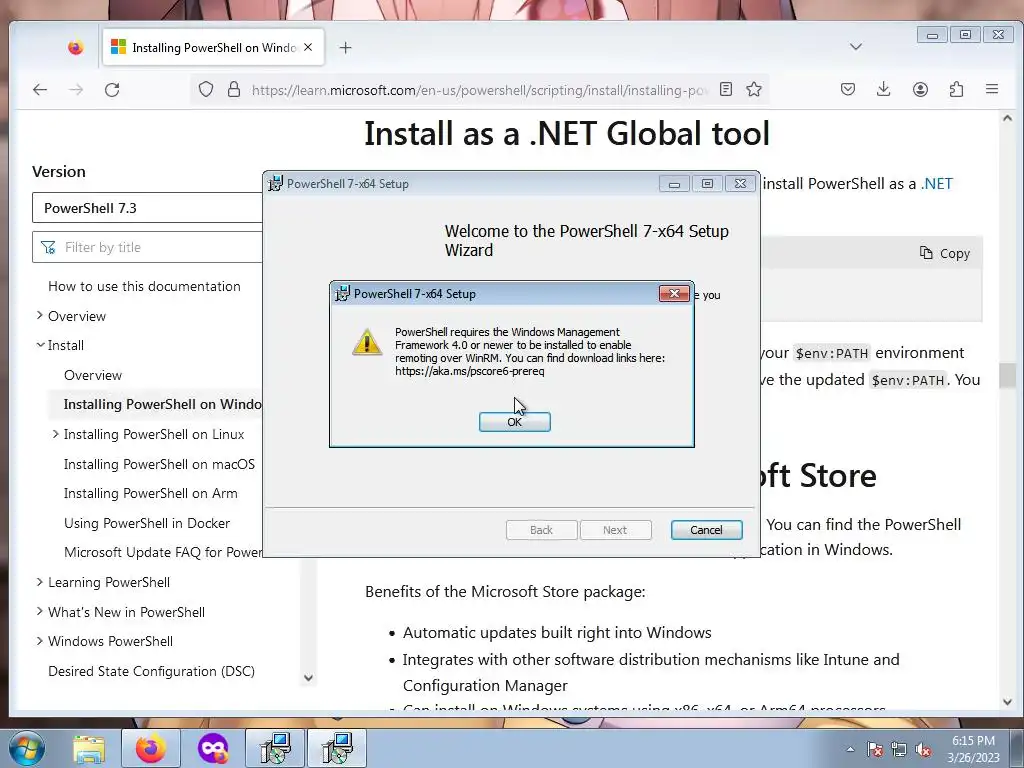The image size is (1024, 768).
Task: Open the Pocket save icon
Action: pyautogui.click(x=848, y=89)
